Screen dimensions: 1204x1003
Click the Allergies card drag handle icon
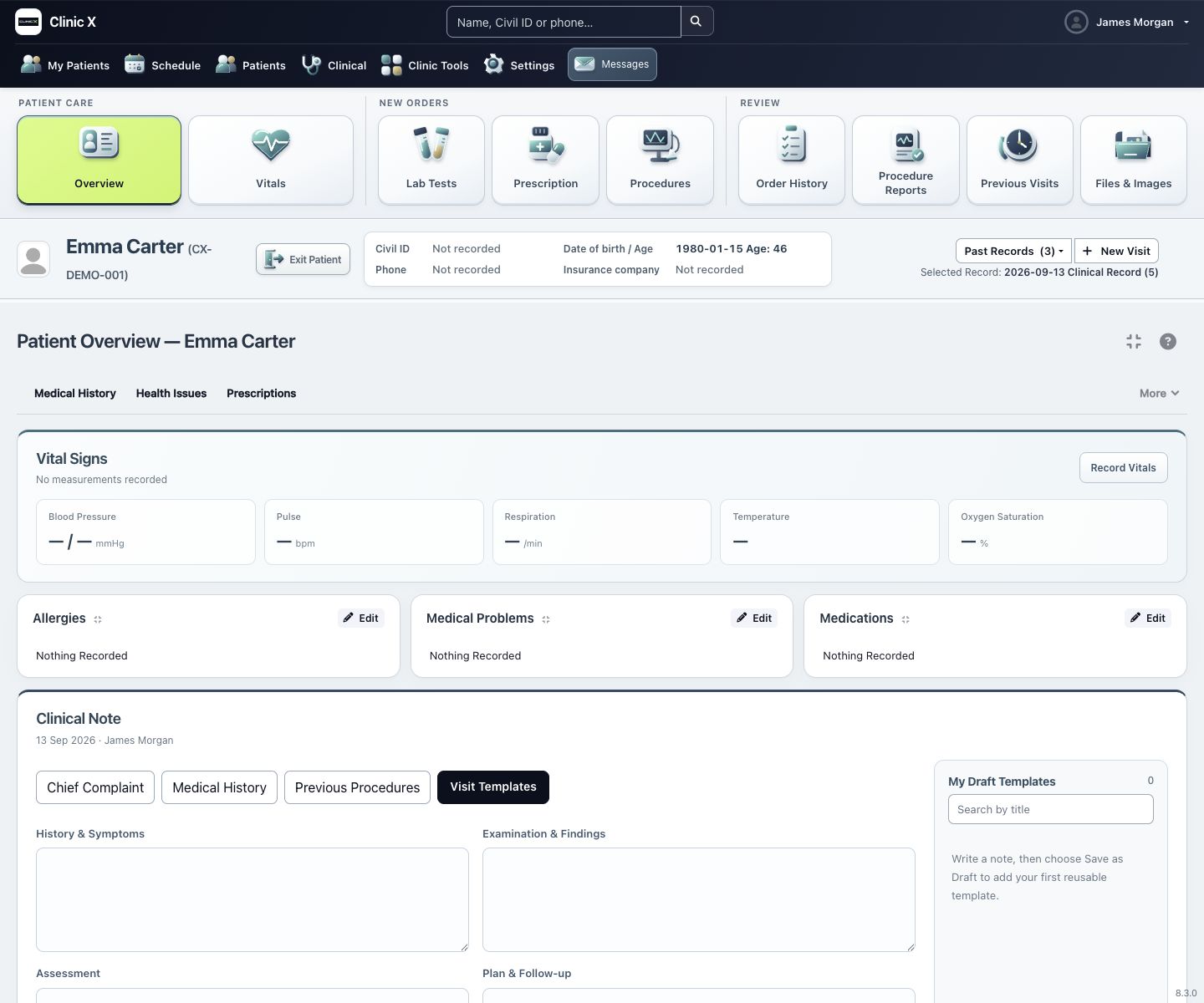coord(98,619)
